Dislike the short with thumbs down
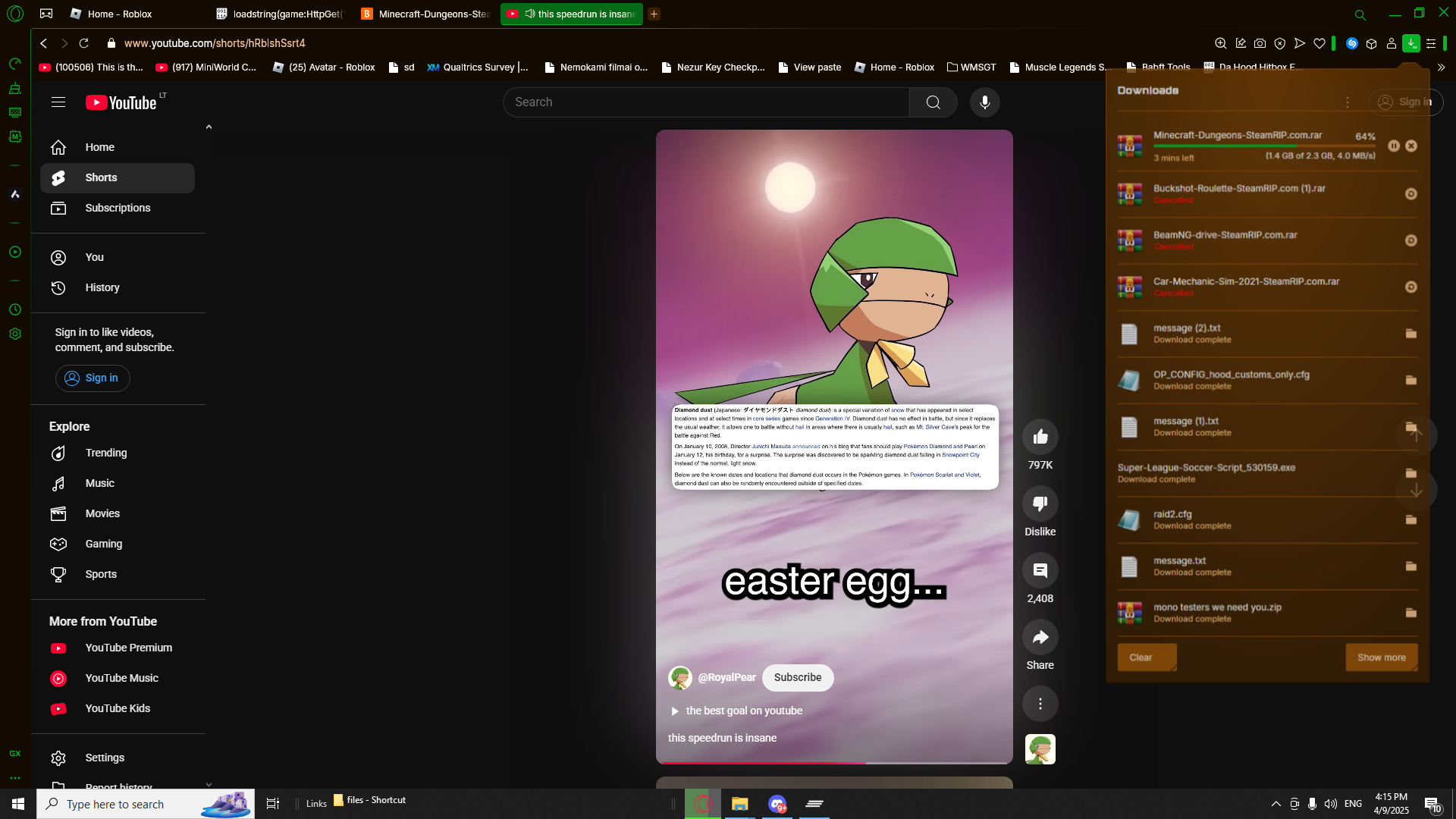The image size is (1456, 819). 1040,504
